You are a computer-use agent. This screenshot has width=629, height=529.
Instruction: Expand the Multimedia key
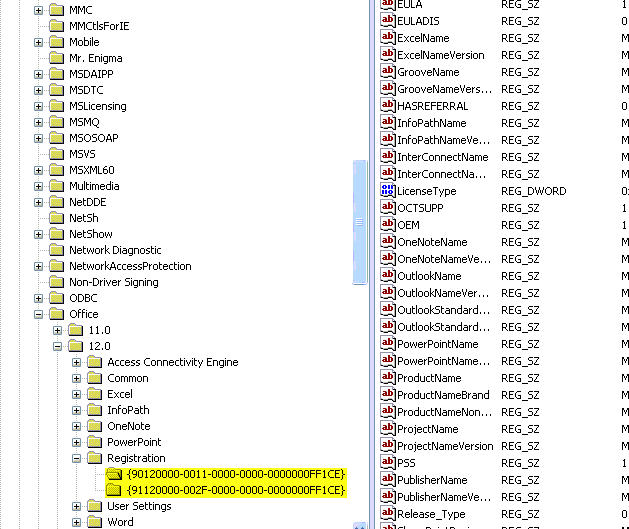pos(39,186)
